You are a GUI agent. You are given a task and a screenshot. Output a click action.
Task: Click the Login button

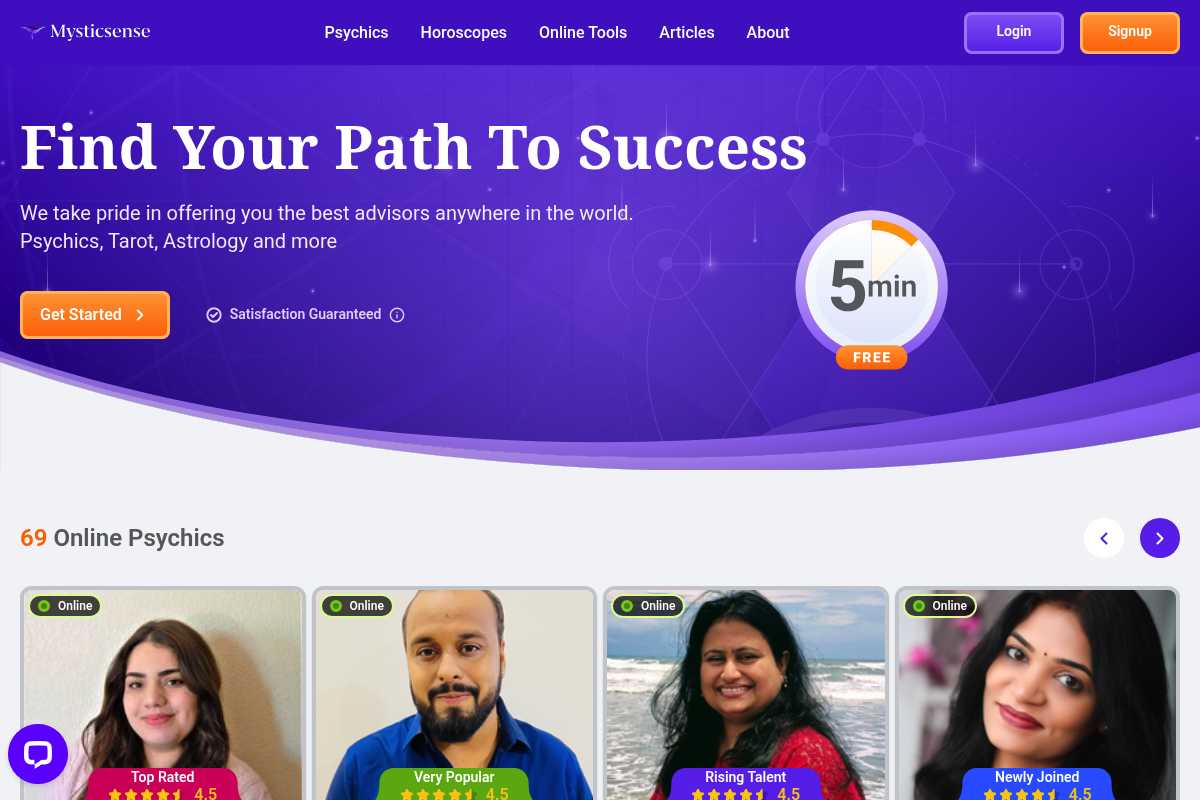pos(1014,32)
